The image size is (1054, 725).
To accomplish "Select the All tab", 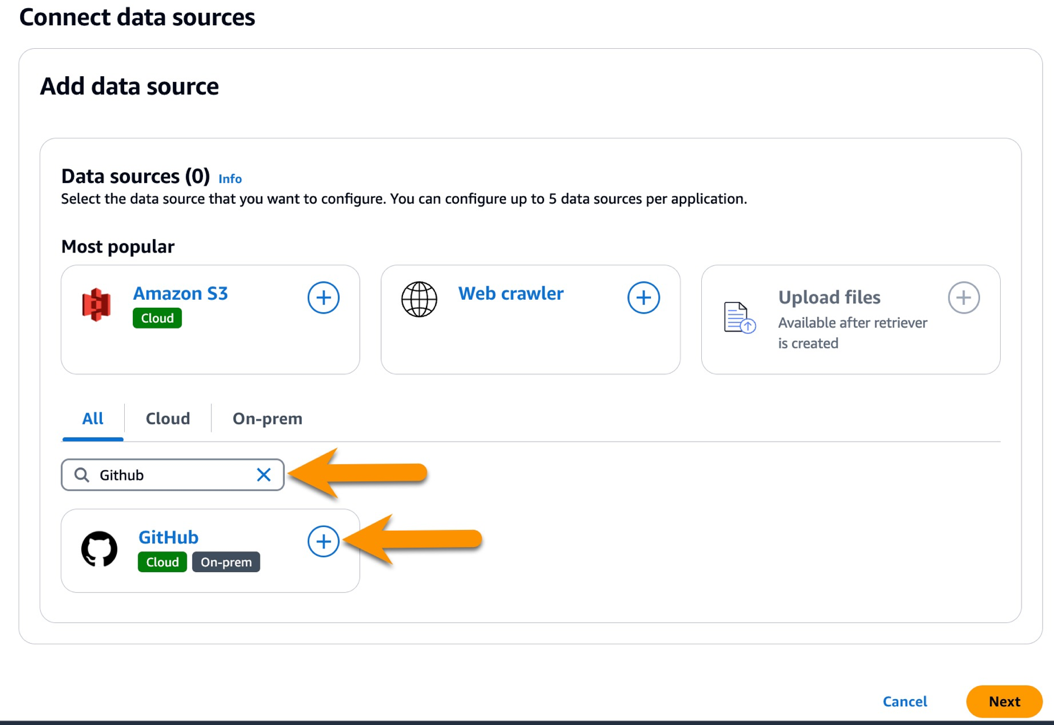I will 91,418.
